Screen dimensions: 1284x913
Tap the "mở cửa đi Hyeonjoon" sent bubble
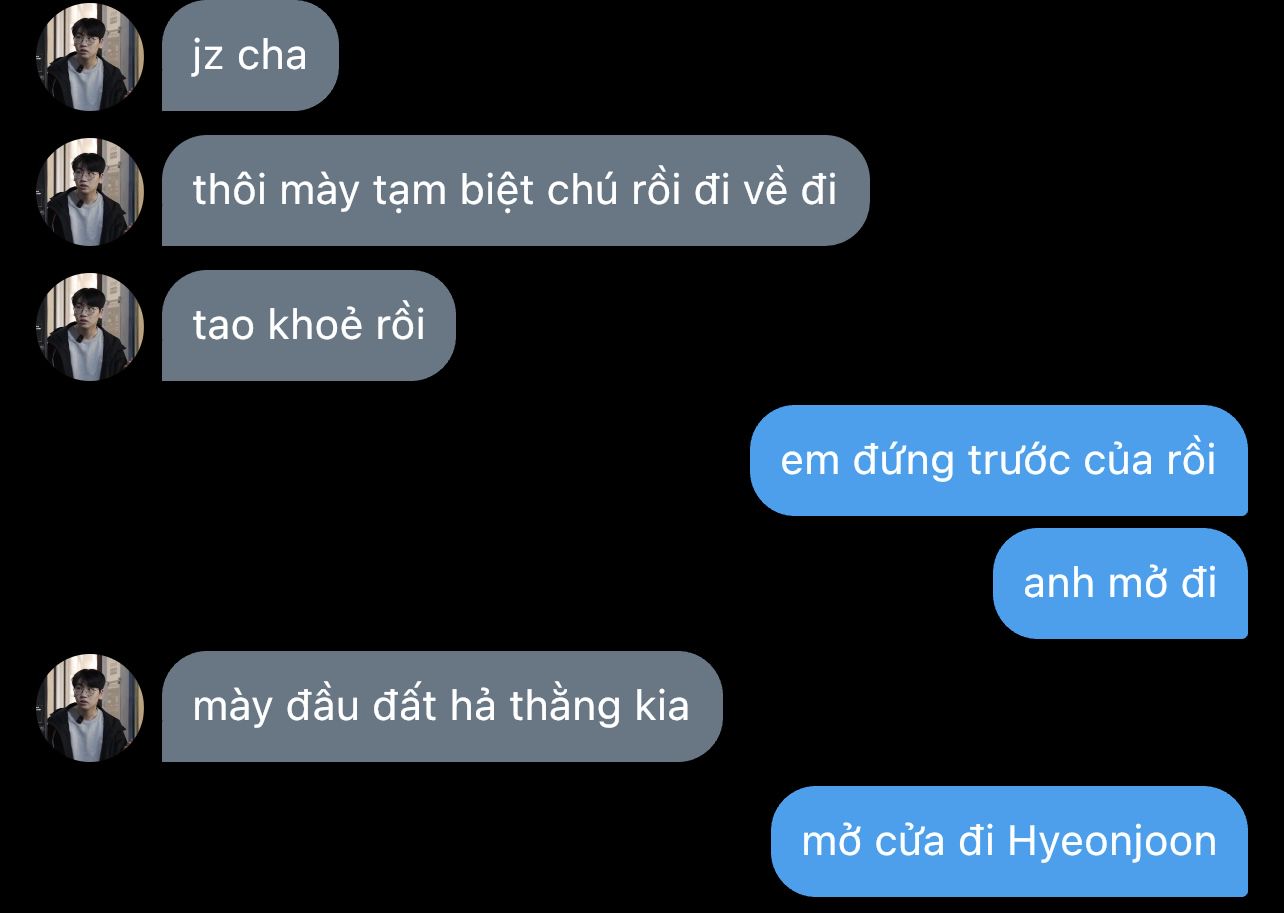pyautogui.click(x=1009, y=842)
